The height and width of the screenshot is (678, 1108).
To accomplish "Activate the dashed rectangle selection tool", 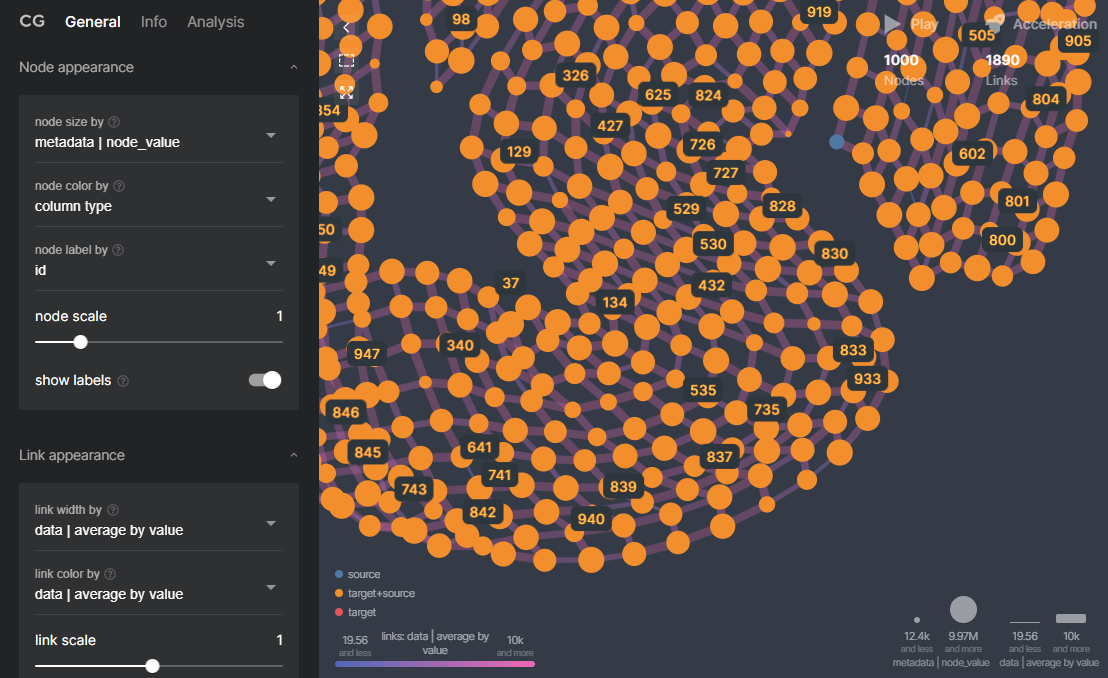I will click(x=346, y=60).
